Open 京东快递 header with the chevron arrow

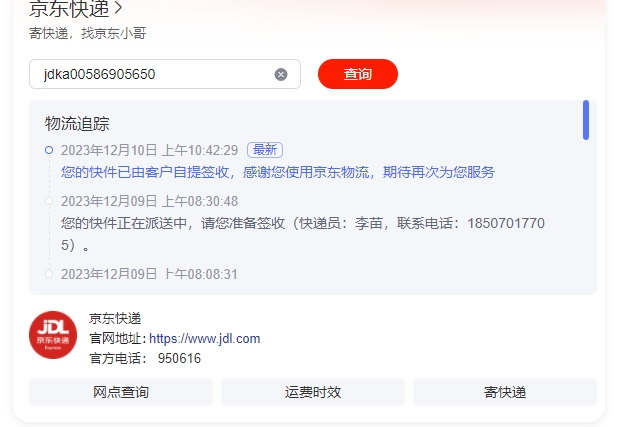(76, 9)
